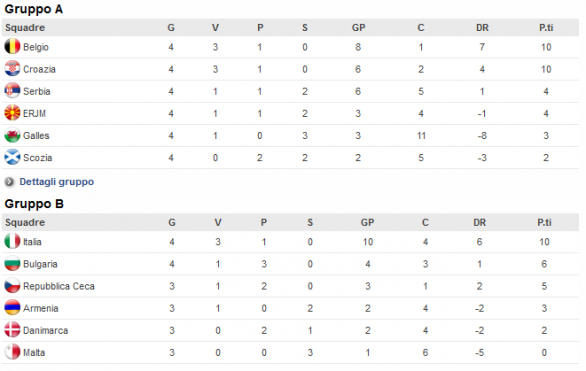This screenshot has height=371, width=586.
Task: Click the Italia flag icon
Action: 12,241
